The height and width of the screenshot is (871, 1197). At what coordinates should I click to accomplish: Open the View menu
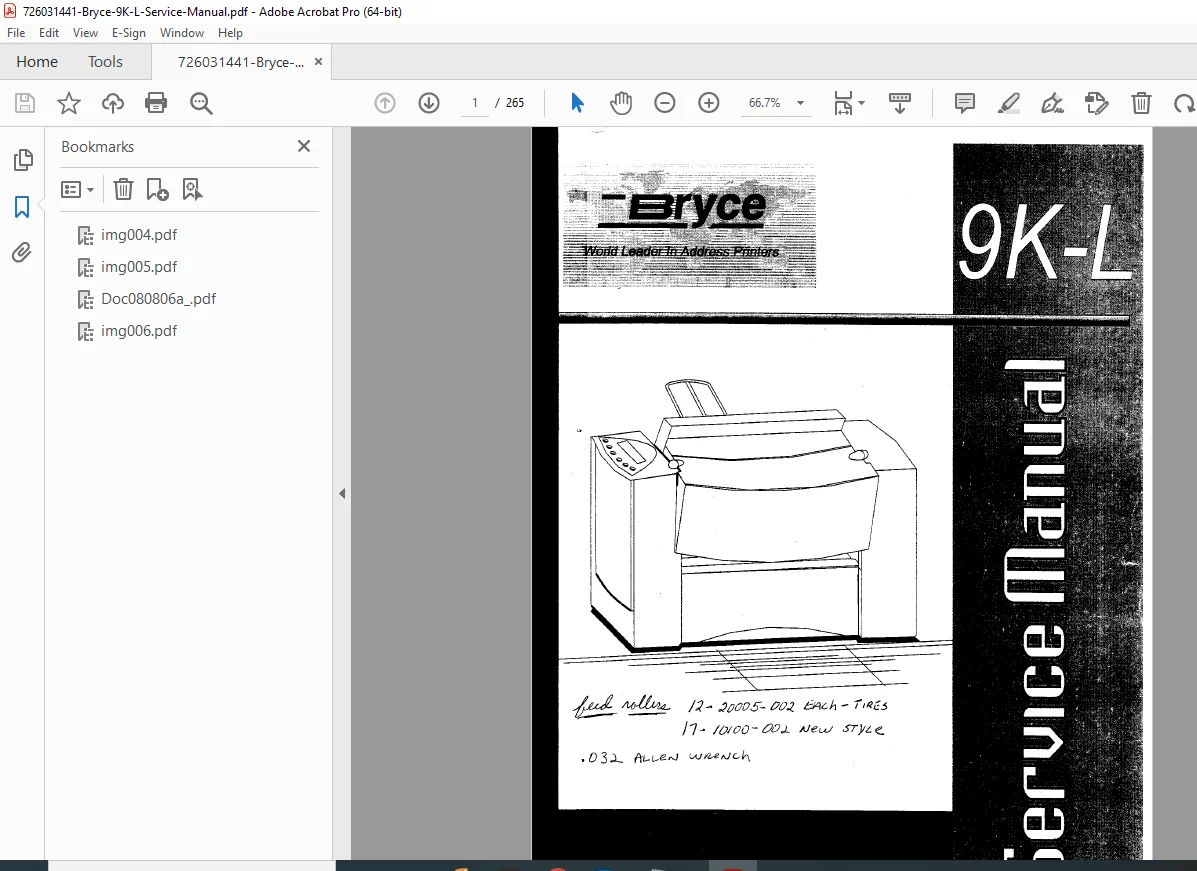tap(85, 33)
